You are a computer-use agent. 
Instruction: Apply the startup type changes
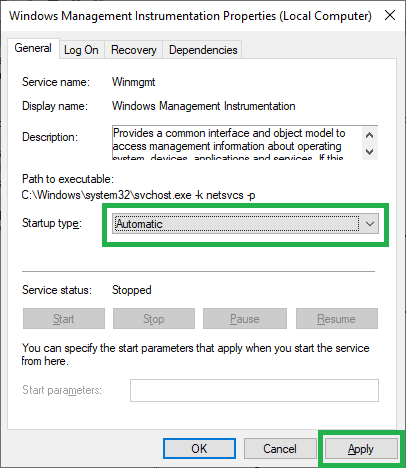(361, 449)
